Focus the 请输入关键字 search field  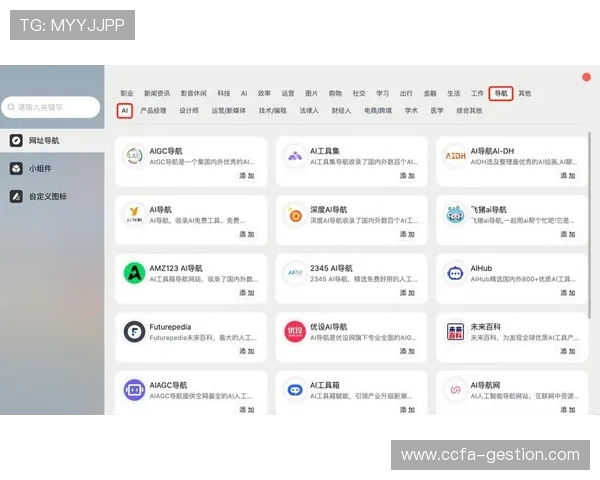coord(51,107)
